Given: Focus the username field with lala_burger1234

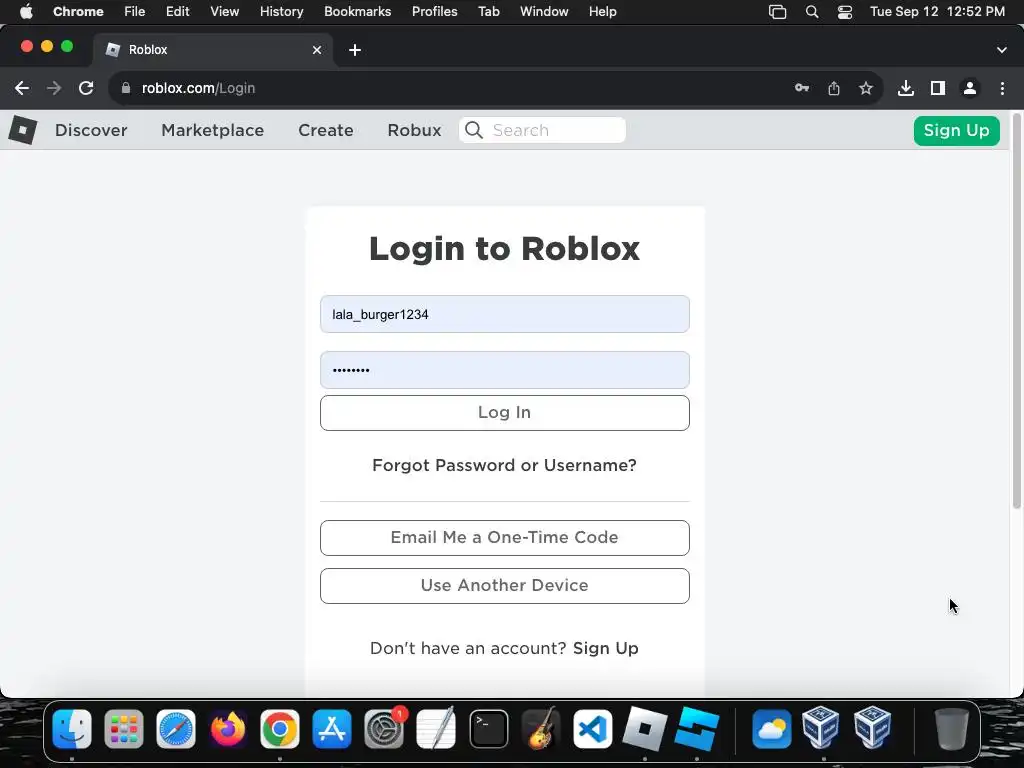Looking at the screenshot, I should [x=505, y=314].
